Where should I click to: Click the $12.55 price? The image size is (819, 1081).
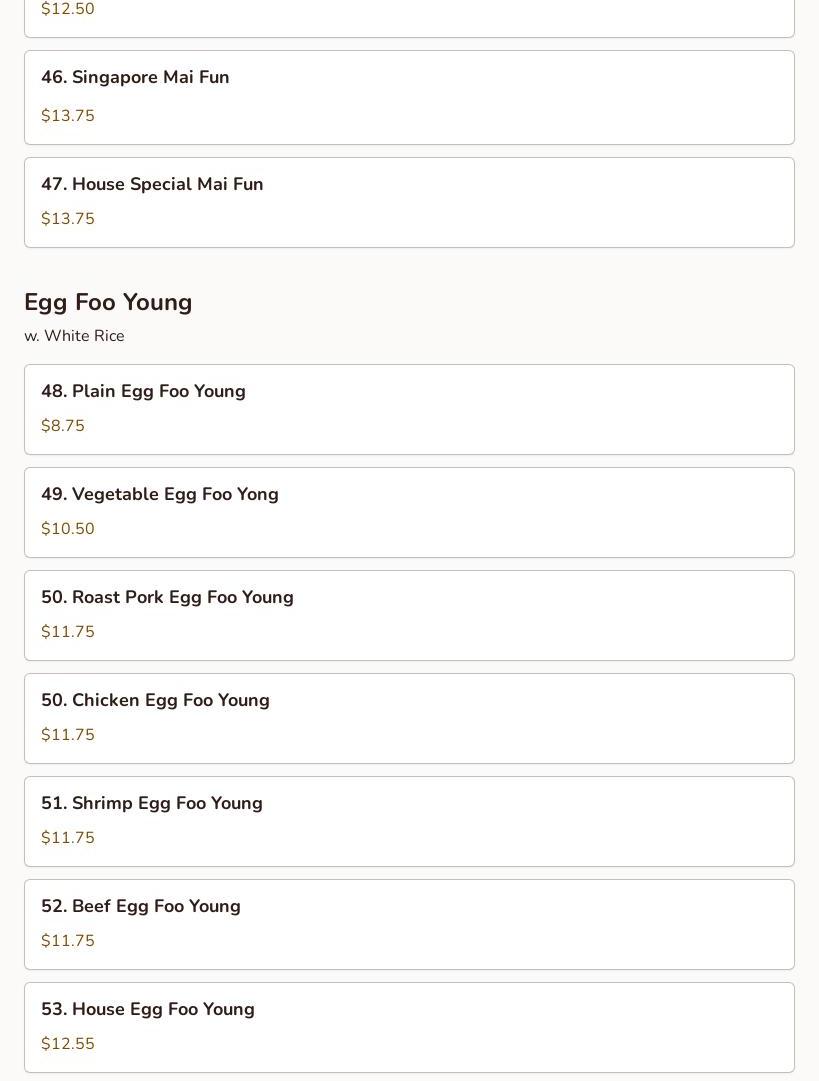pos(68,1044)
